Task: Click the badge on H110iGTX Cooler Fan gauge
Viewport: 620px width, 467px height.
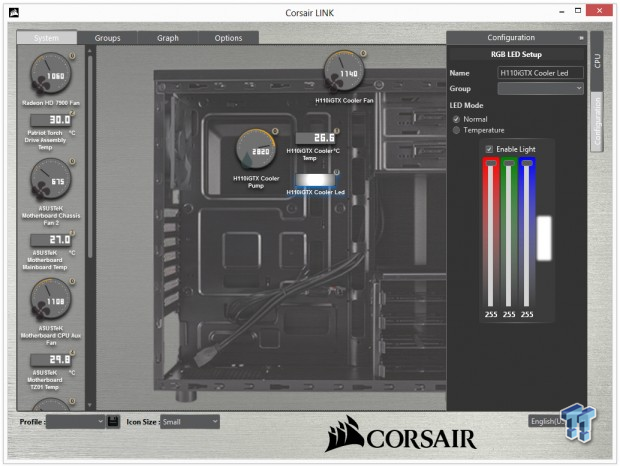Action: [363, 53]
